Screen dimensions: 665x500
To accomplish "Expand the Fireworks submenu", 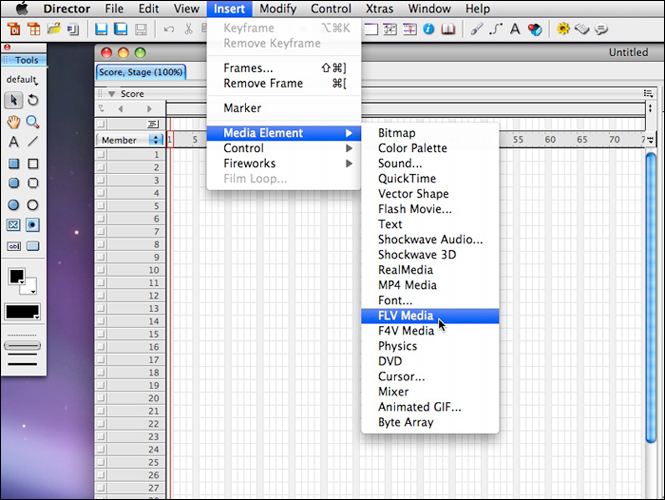I will 283,163.
